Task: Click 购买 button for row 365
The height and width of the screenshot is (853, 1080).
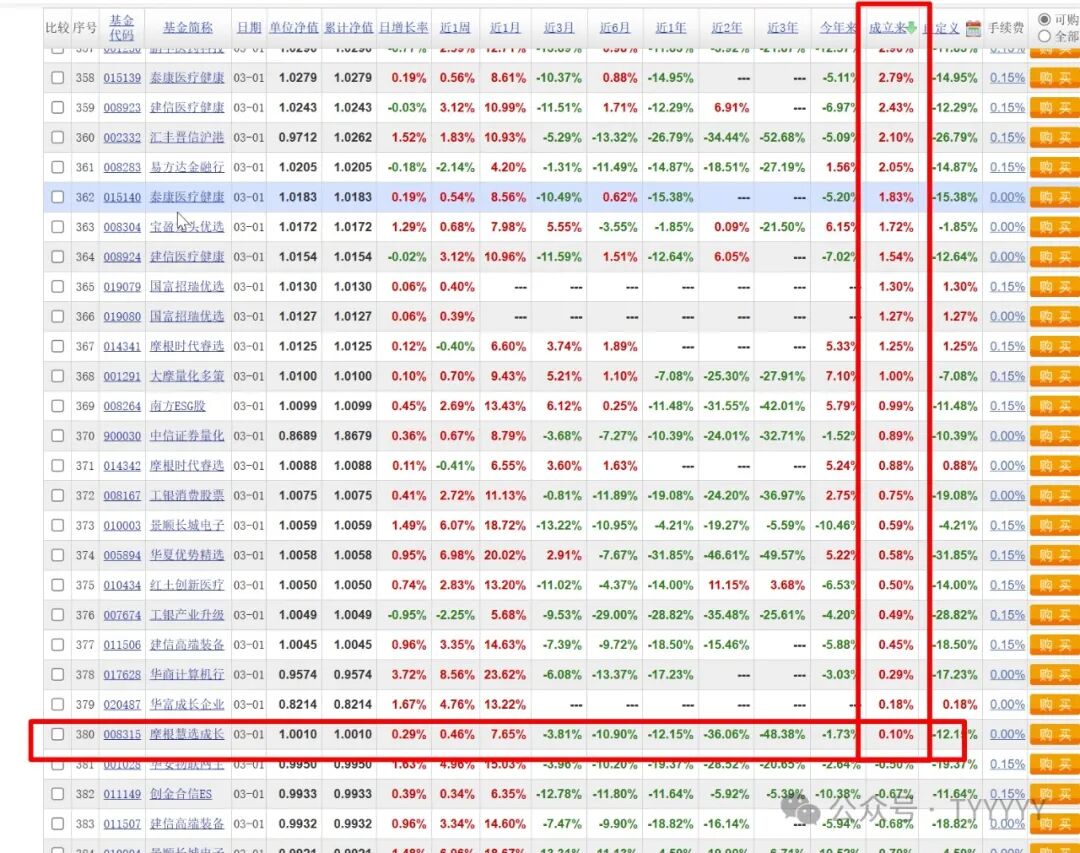Action: (1055, 287)
